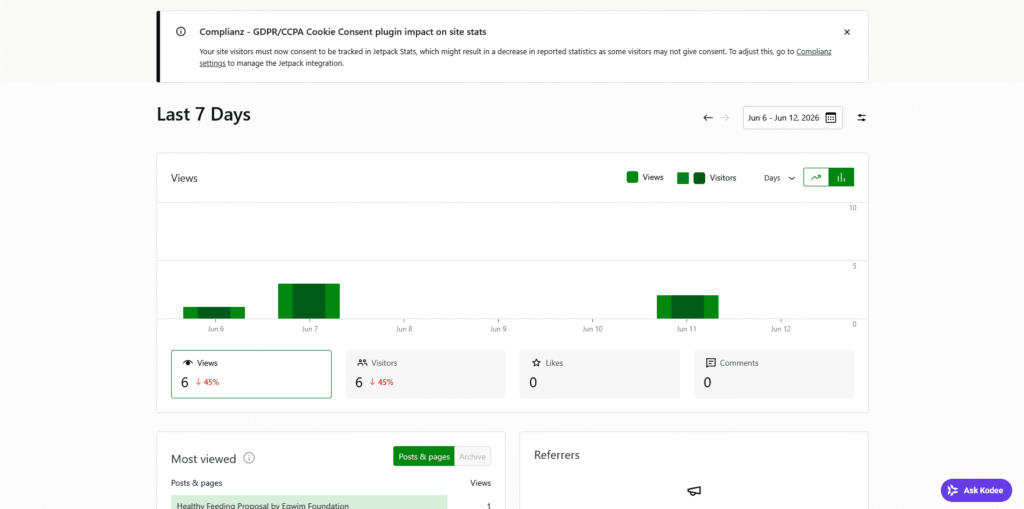
Task: Click the megaphone icon in Referrers
Action: pyautogui.click(x=694, y=491)
